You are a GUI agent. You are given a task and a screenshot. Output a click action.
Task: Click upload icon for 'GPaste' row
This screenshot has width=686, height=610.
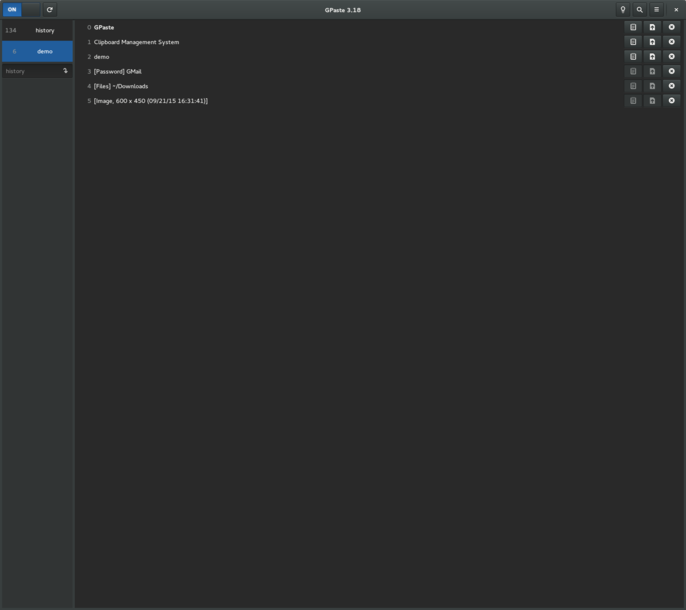[x=652, y=27]
